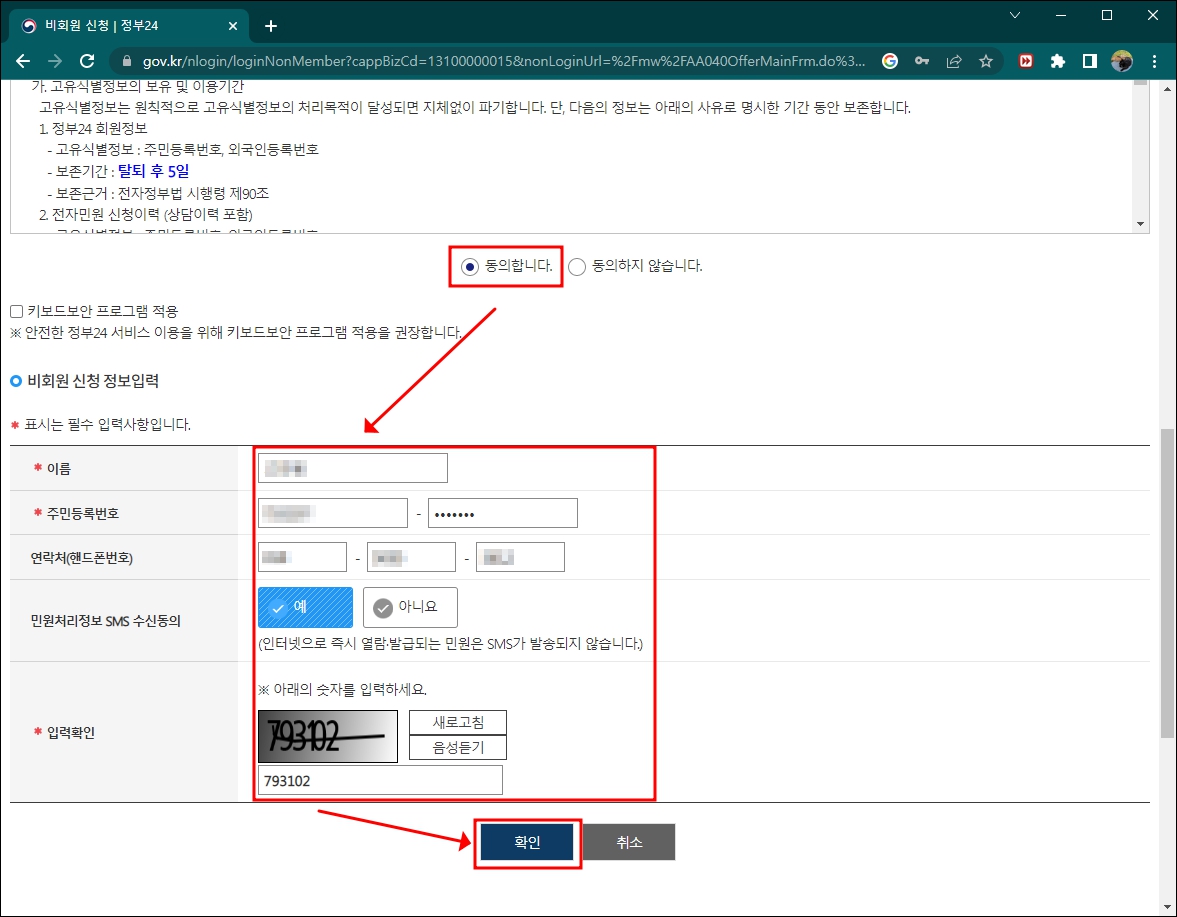Click the chevron in the title bar

tap(1014, 15)
